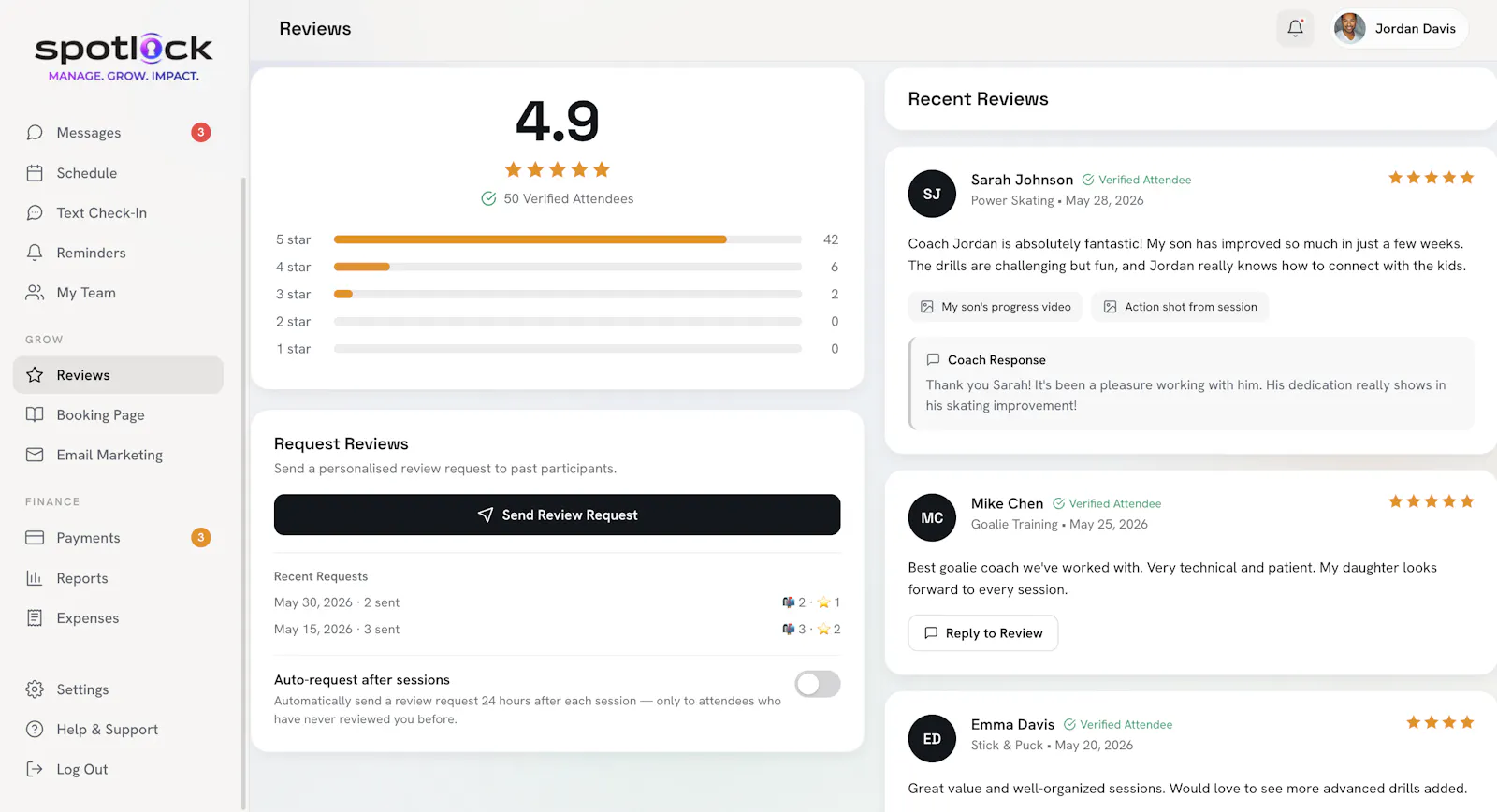Navigate to Email Marketing
Viewport: 1497px width, 812px height.
tap(118, 455)
